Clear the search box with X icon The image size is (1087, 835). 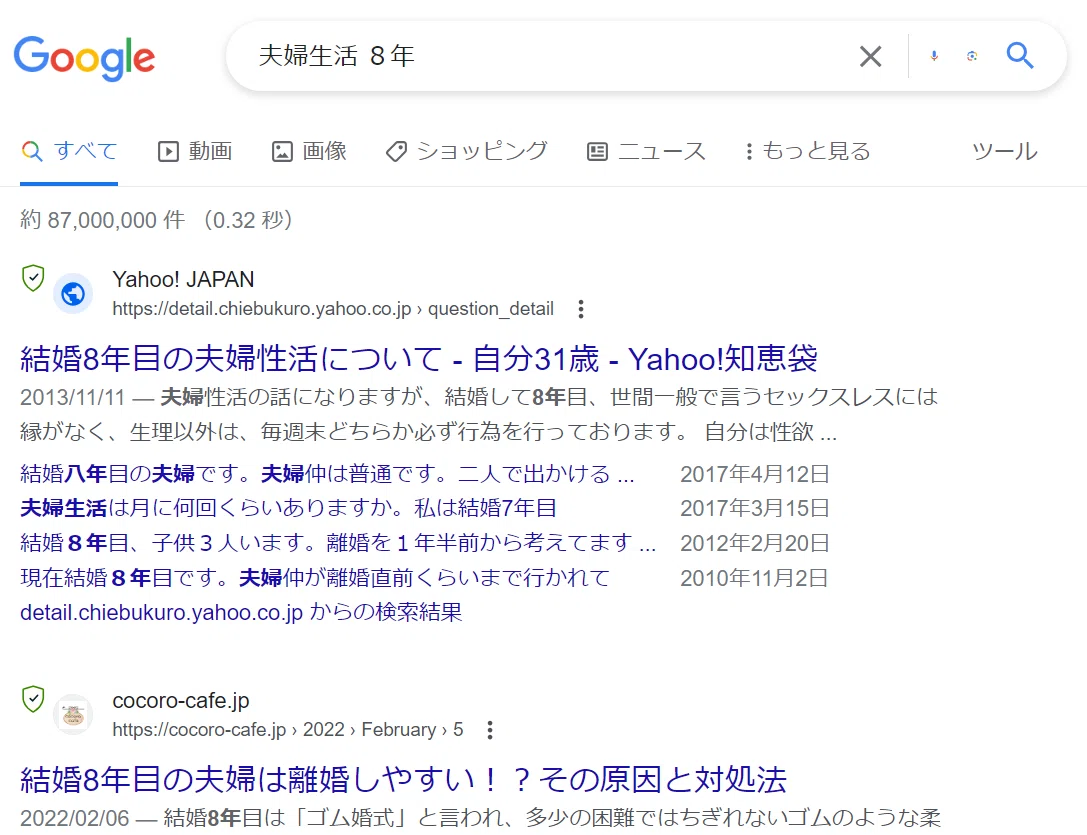(x=870, y=56)
